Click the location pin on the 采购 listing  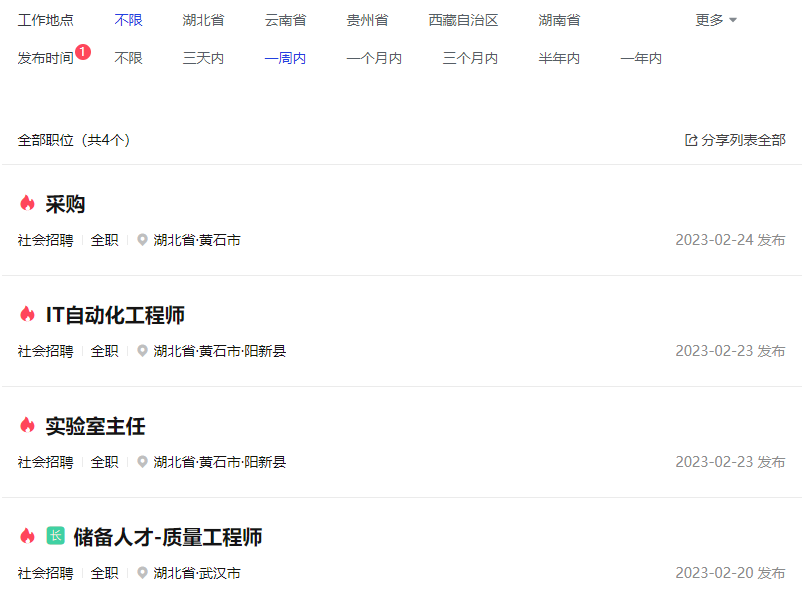[143, 241]
